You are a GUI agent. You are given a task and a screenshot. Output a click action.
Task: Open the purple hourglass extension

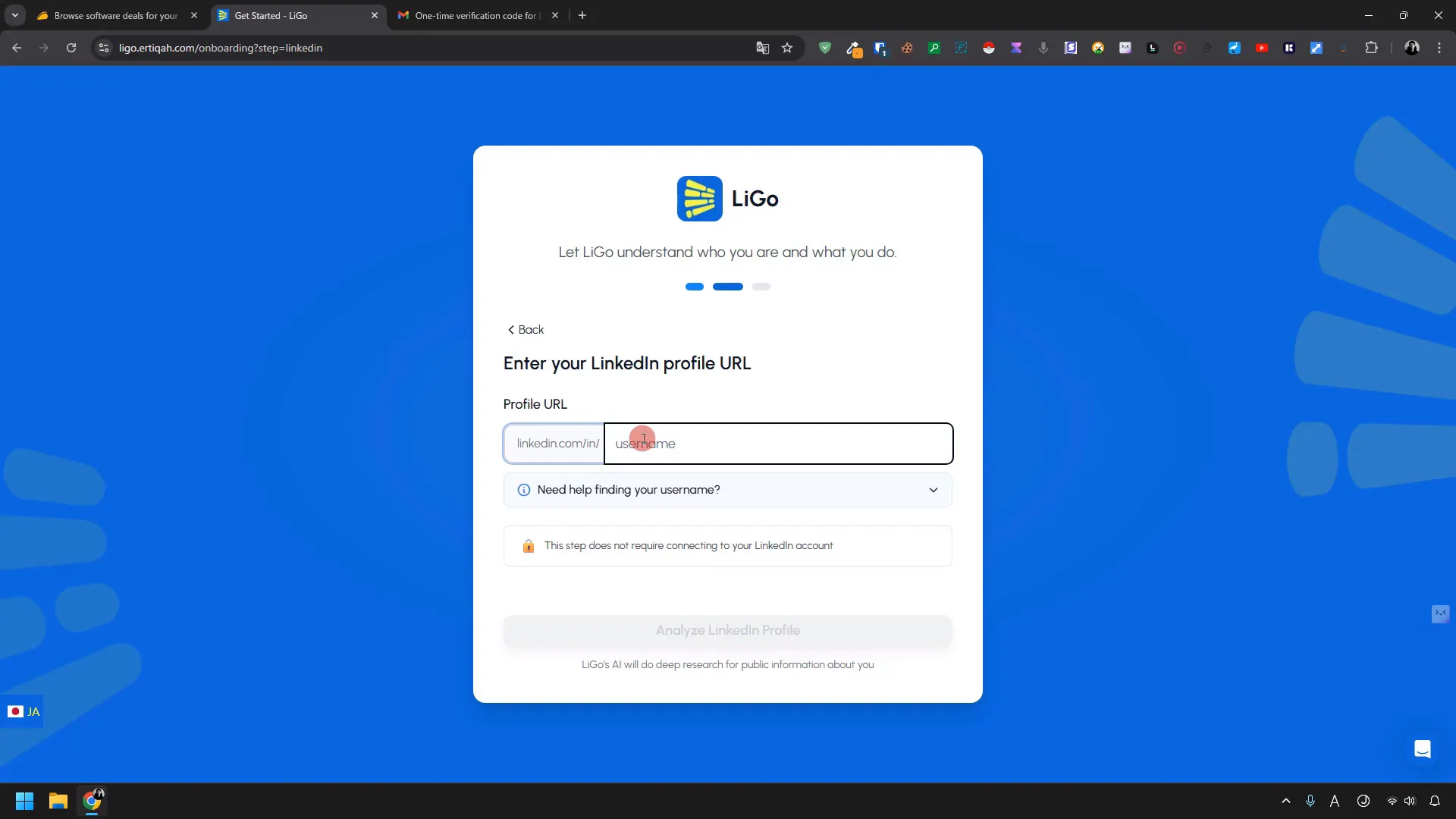[1016, 48]
